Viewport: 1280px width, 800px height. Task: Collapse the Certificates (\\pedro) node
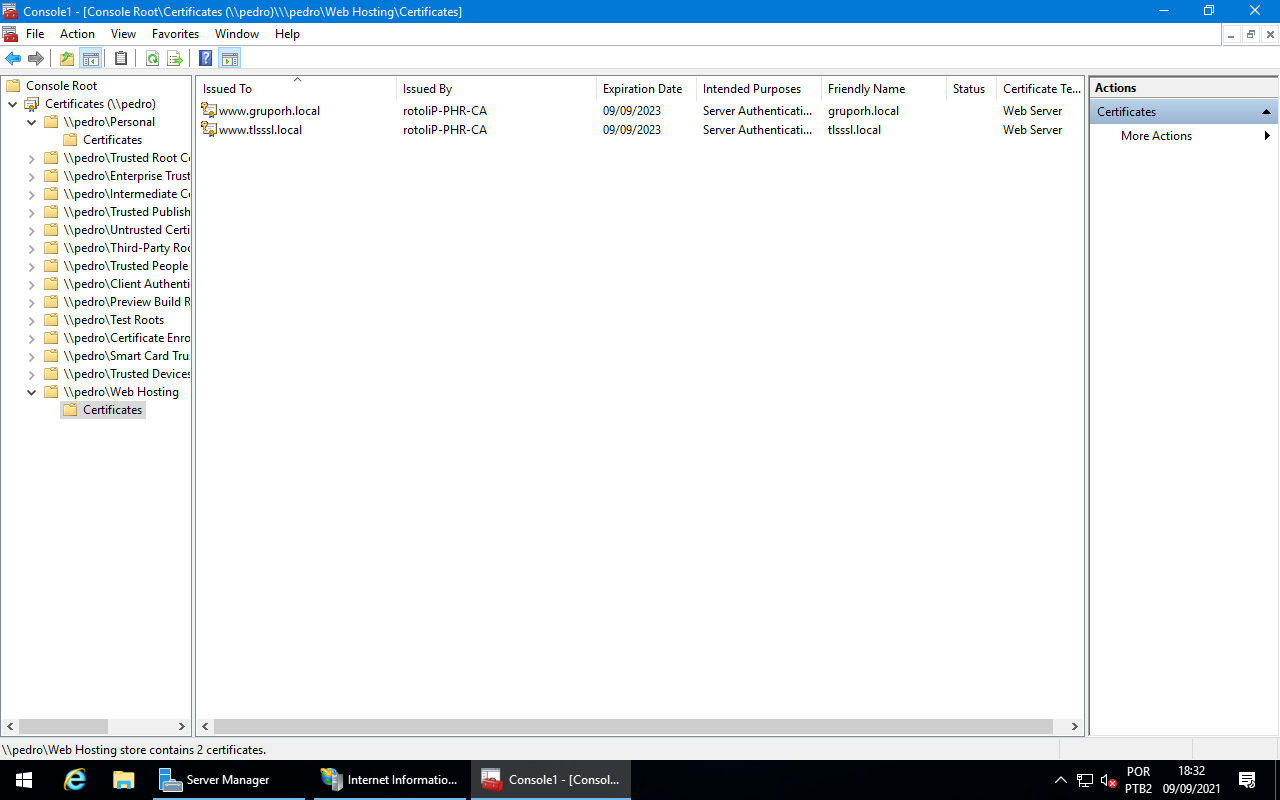click(14, 103)
